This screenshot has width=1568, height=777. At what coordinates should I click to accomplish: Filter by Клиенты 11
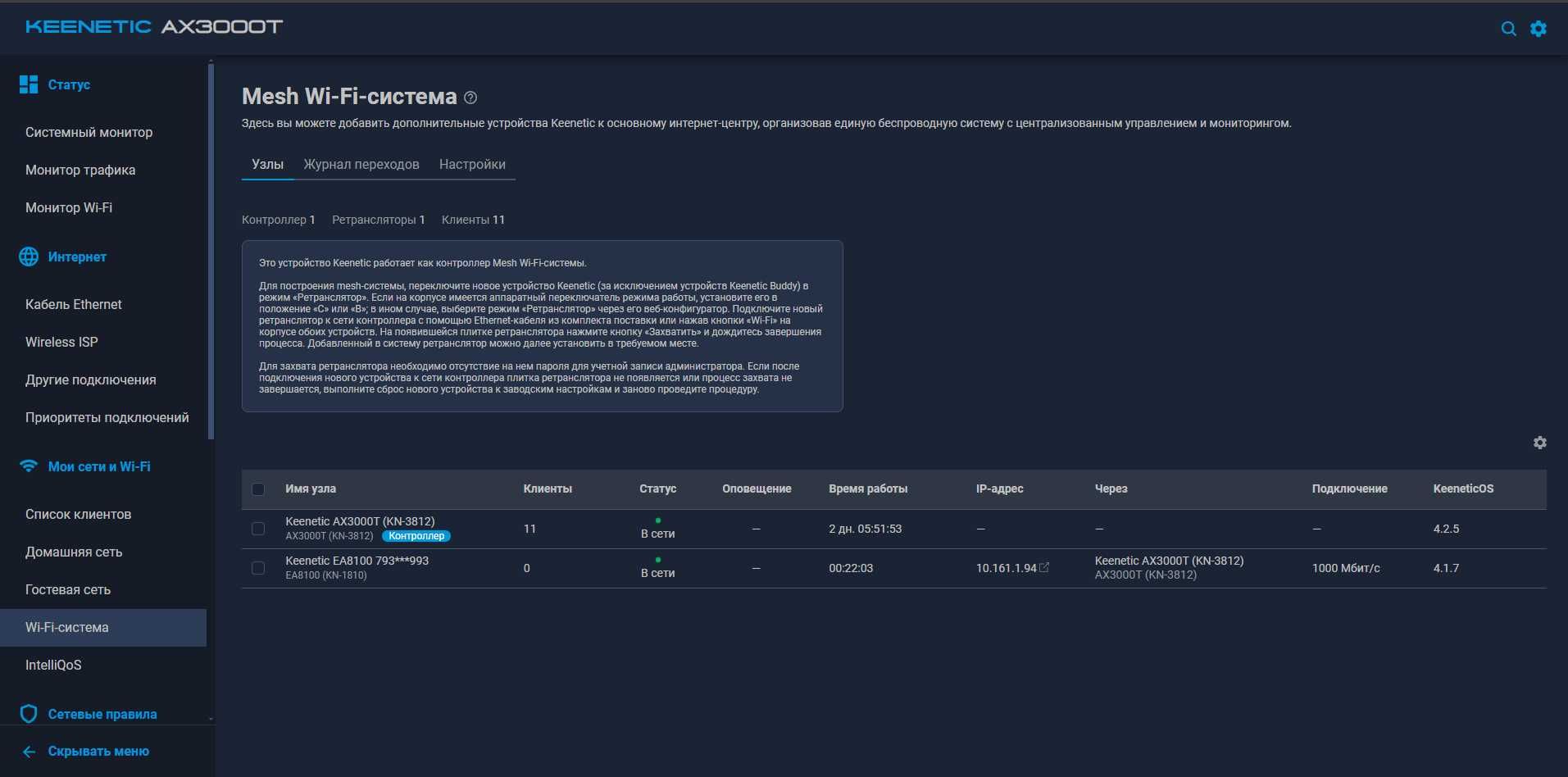point(473,220)
